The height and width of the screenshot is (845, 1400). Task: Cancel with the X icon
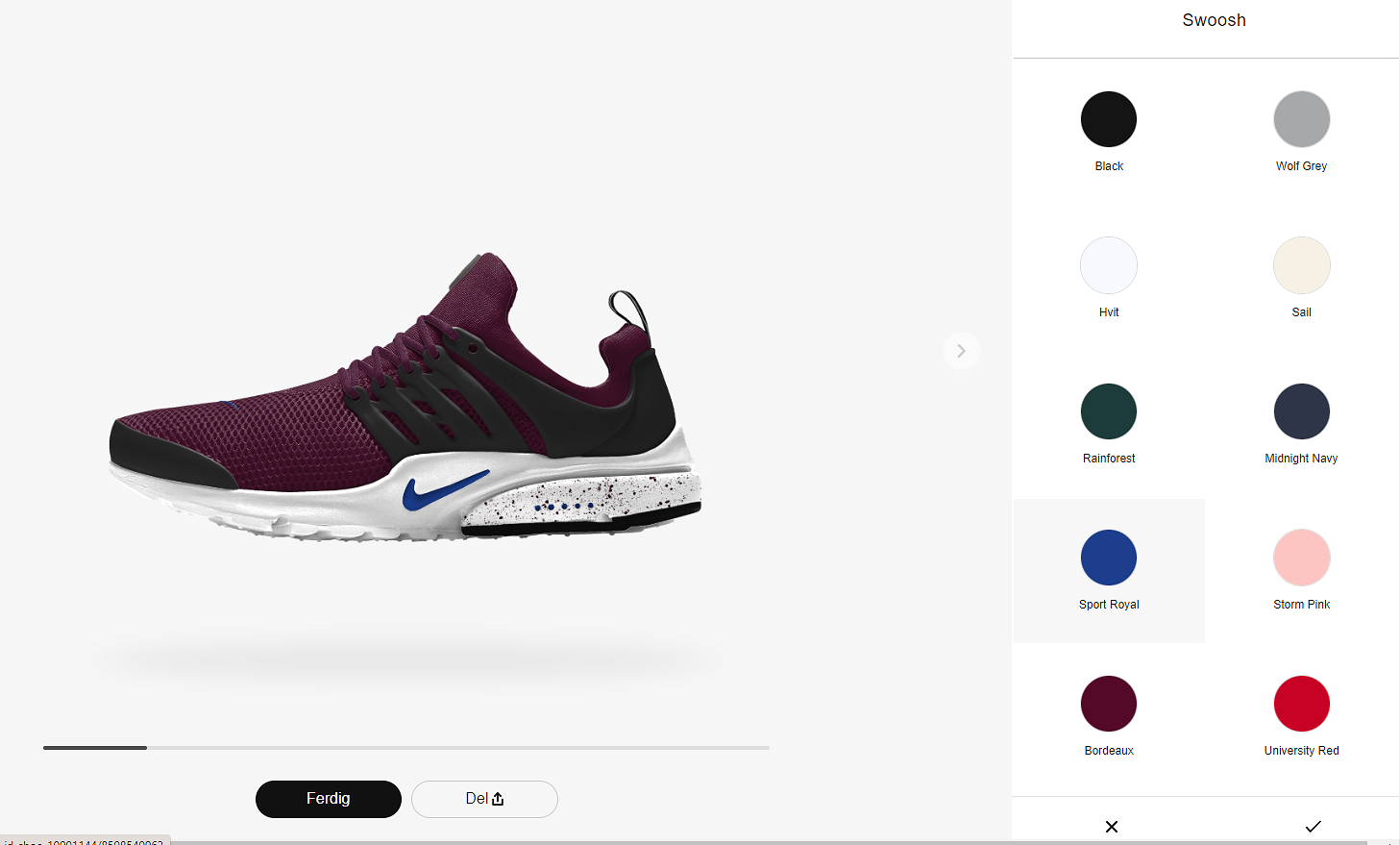pyautogui.click(x=1112, y=827)
